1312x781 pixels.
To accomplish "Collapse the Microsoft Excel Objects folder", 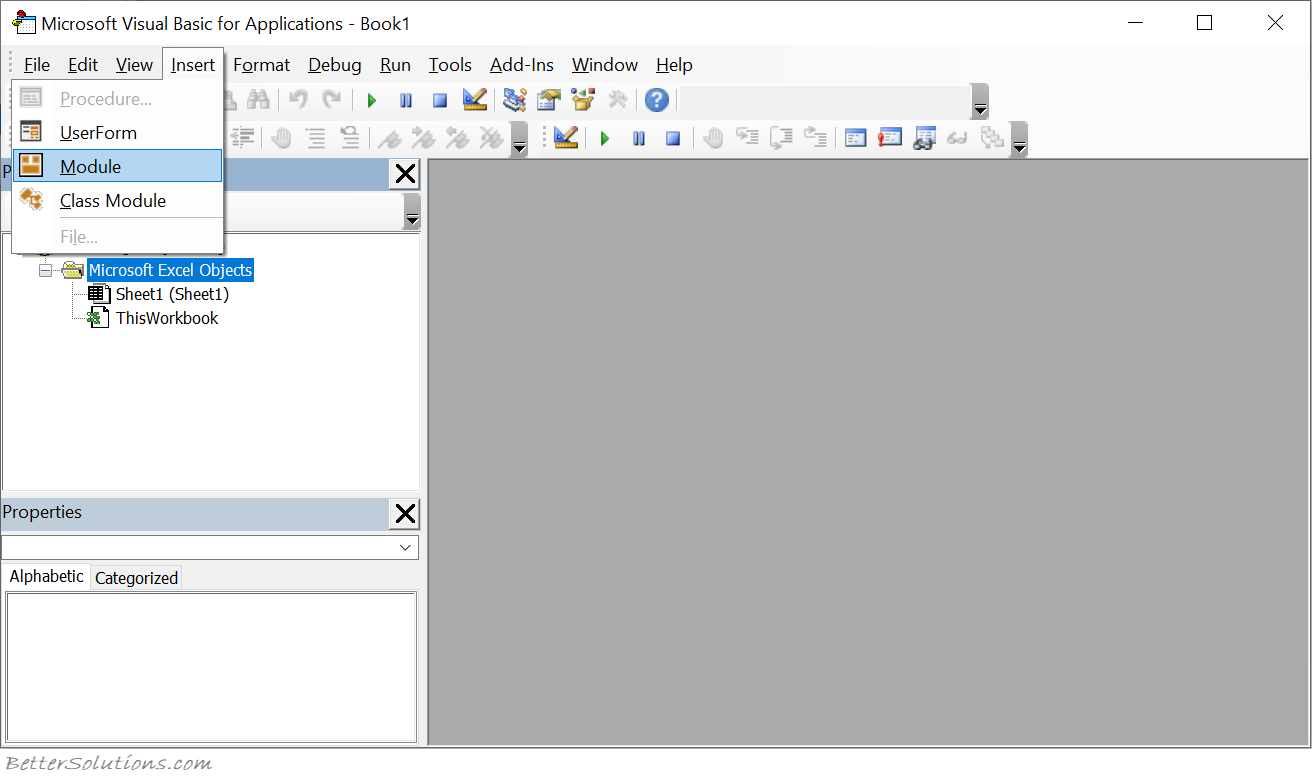I will click(x=45, y=270).
